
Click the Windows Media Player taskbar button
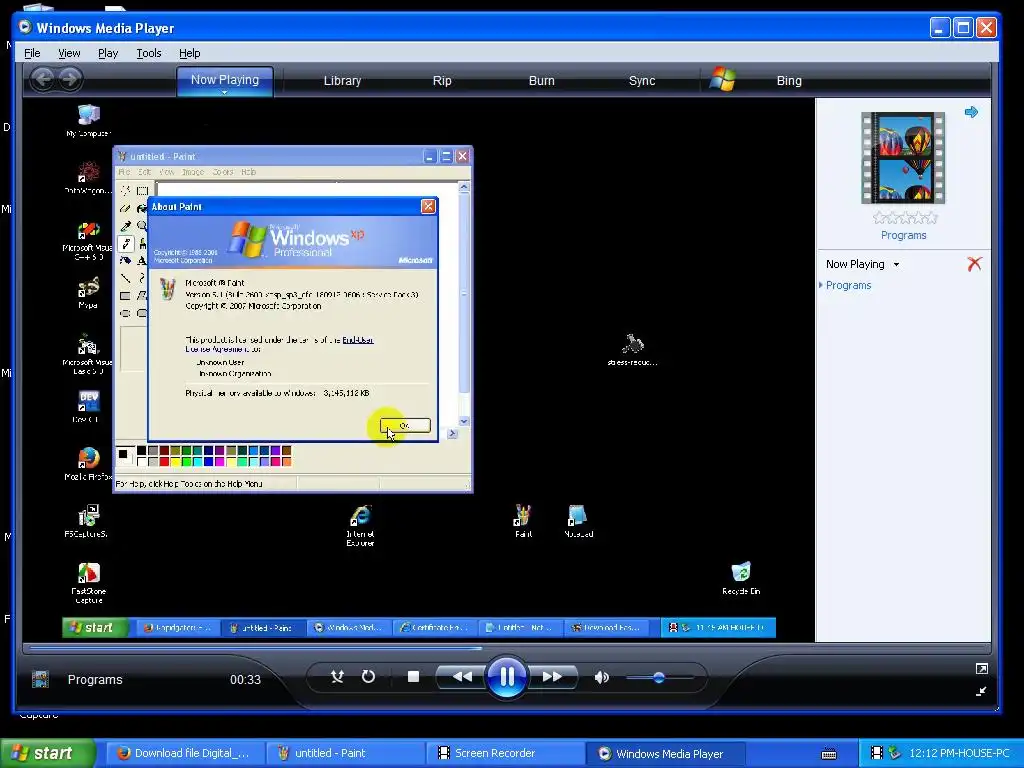pos(664,753)
